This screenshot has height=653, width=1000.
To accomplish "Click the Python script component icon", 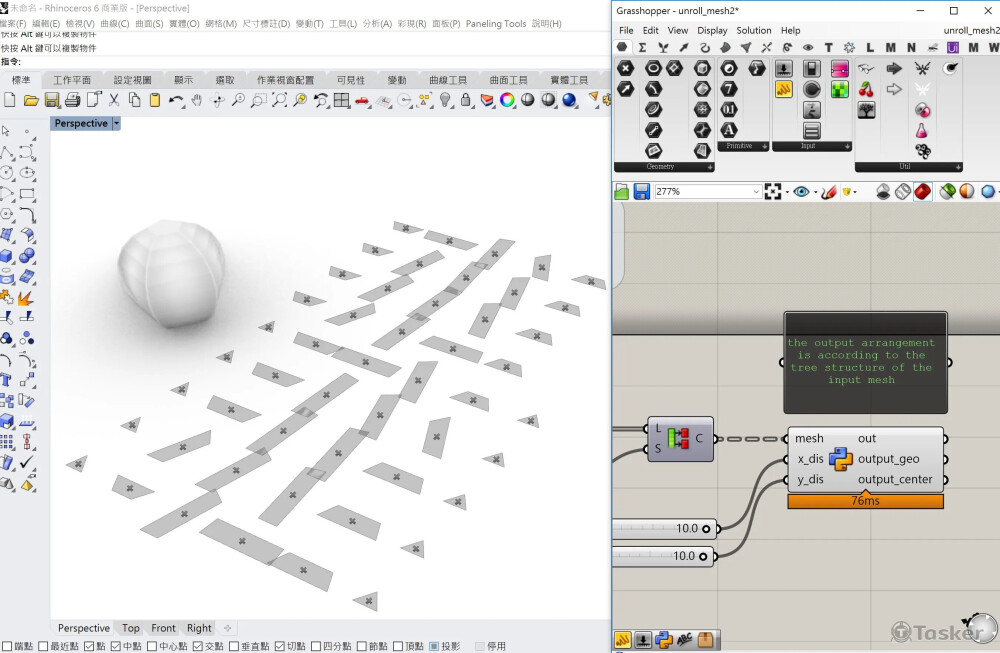I will pos(840,459).
